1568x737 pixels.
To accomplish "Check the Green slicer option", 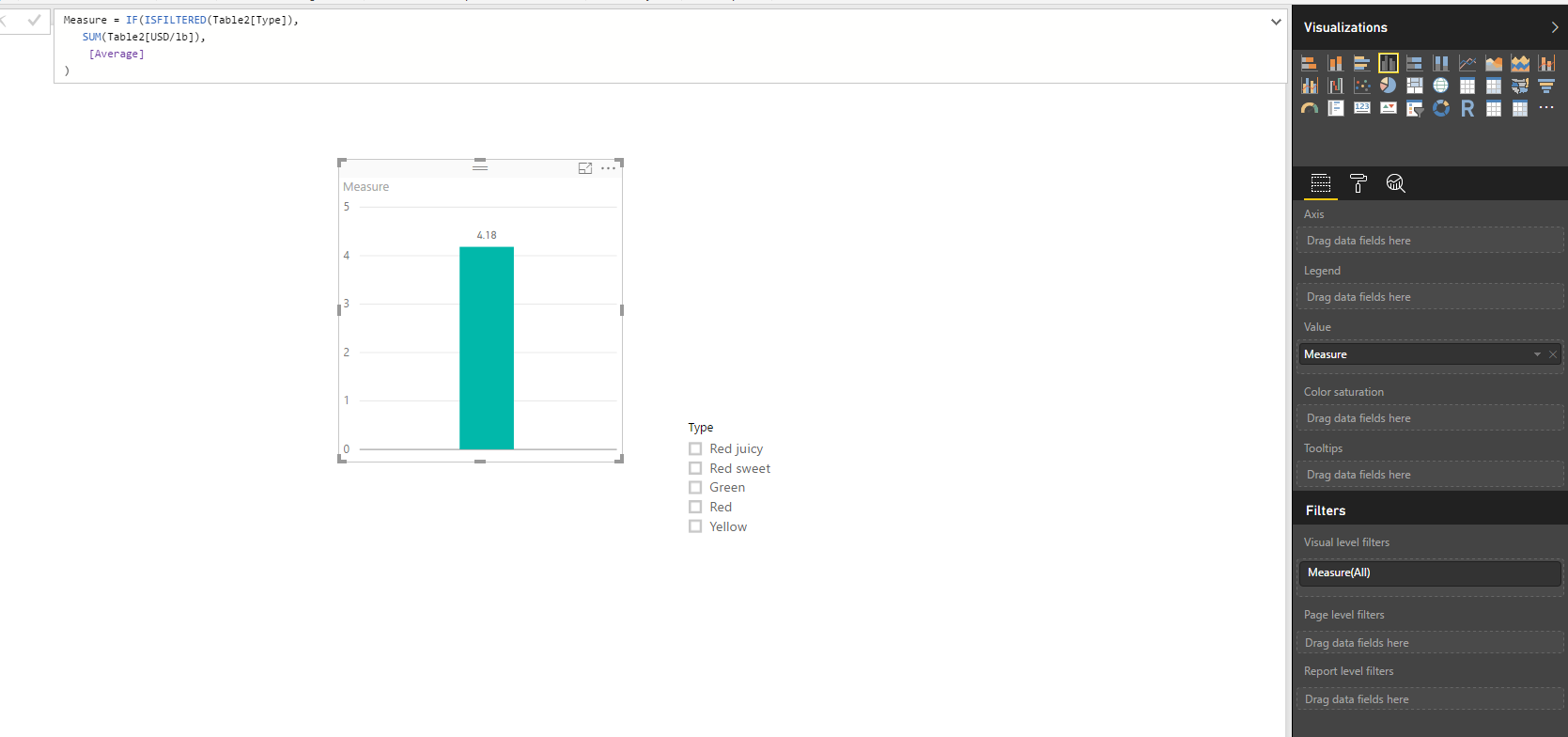I will [695, 487].
